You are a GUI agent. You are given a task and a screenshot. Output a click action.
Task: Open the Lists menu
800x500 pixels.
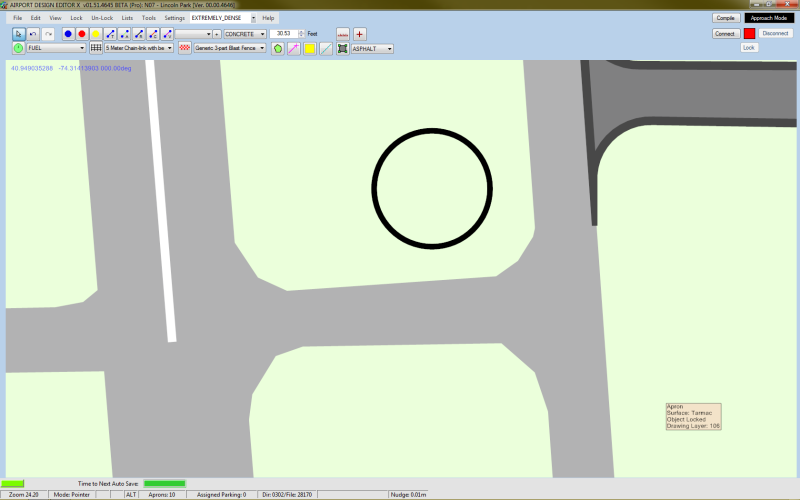(127, 18)
